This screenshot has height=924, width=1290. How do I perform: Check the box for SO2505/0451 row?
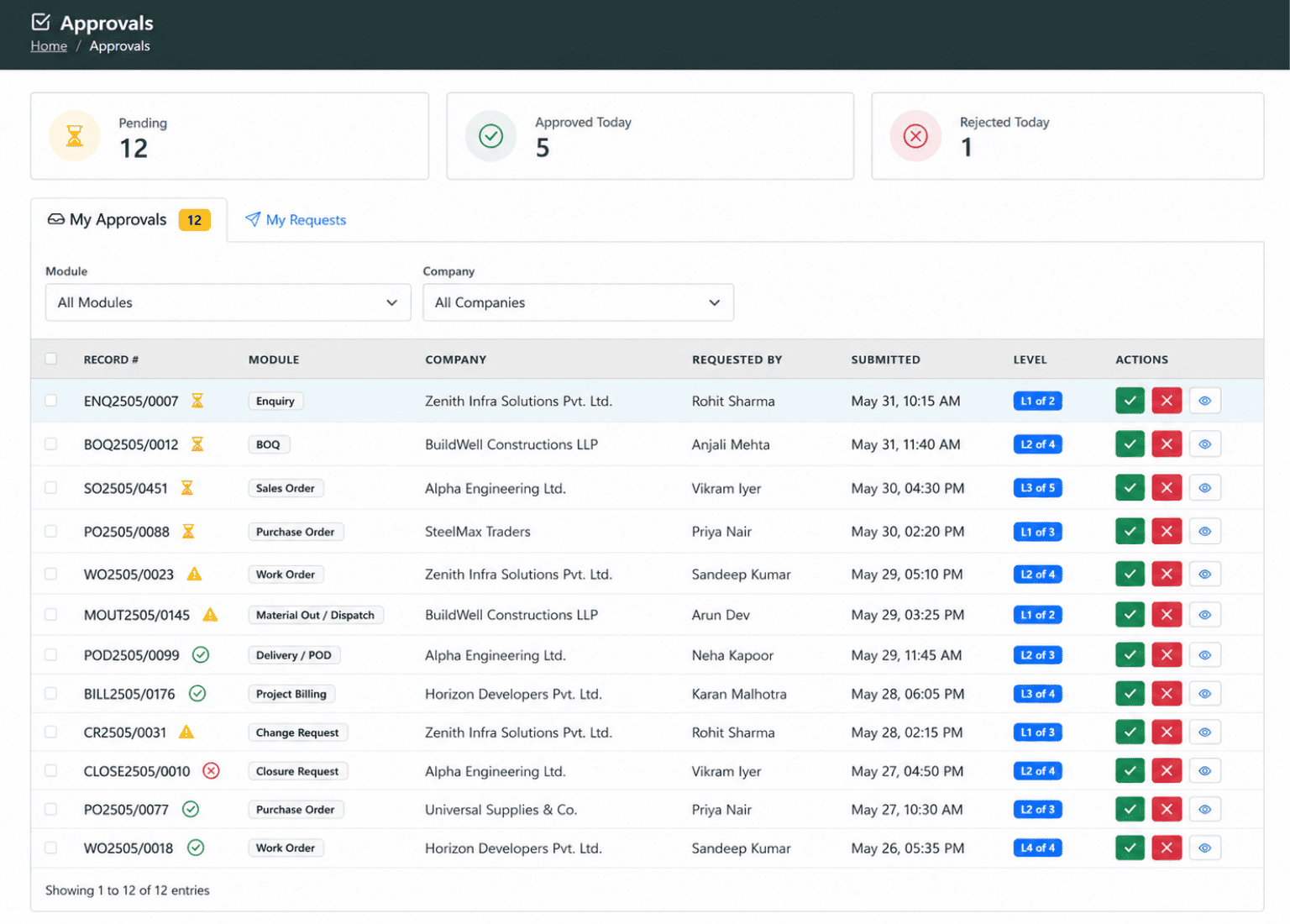coord(51,488)
